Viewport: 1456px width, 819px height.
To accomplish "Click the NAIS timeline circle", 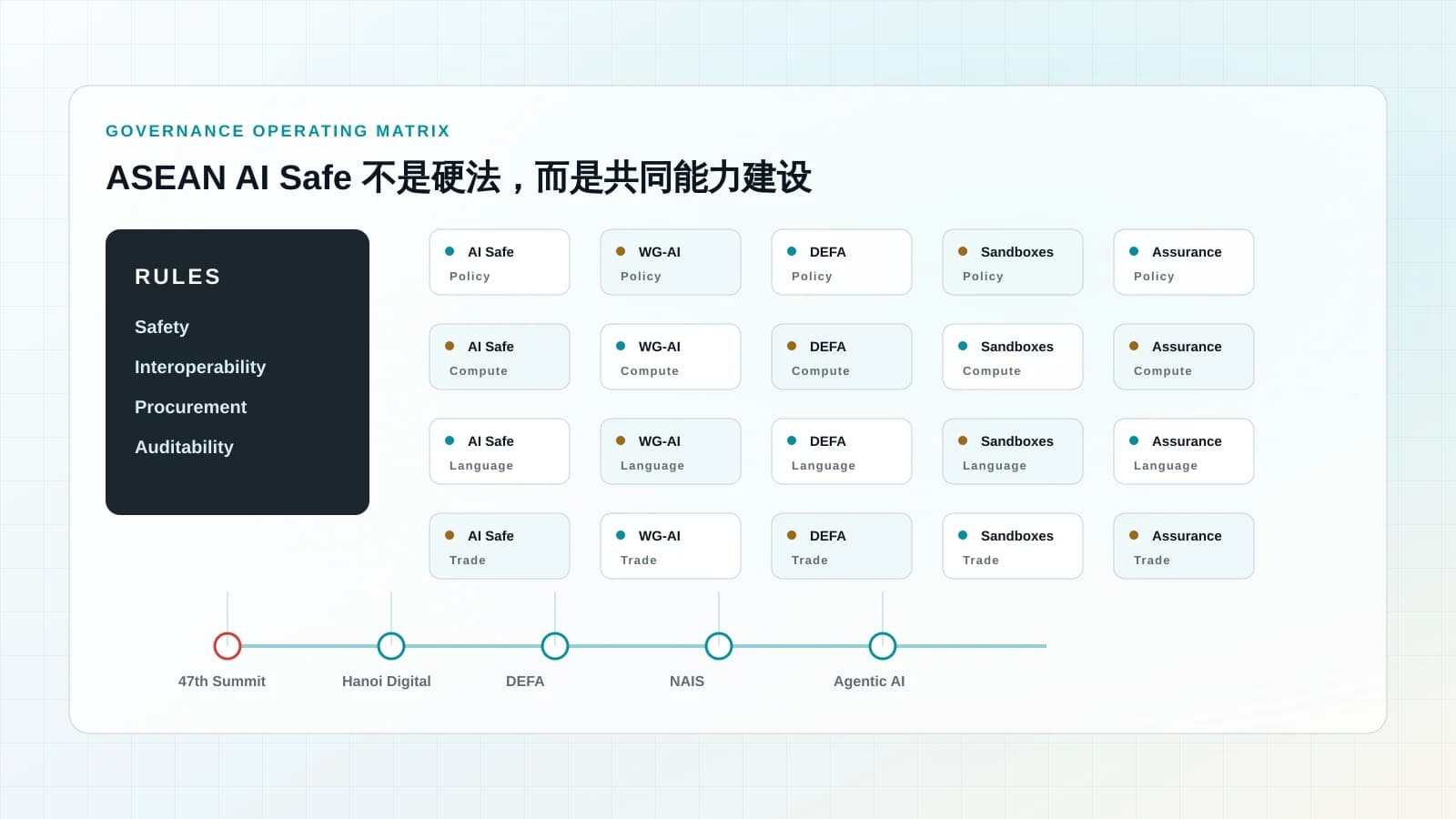I will click(x=719, y=646).
